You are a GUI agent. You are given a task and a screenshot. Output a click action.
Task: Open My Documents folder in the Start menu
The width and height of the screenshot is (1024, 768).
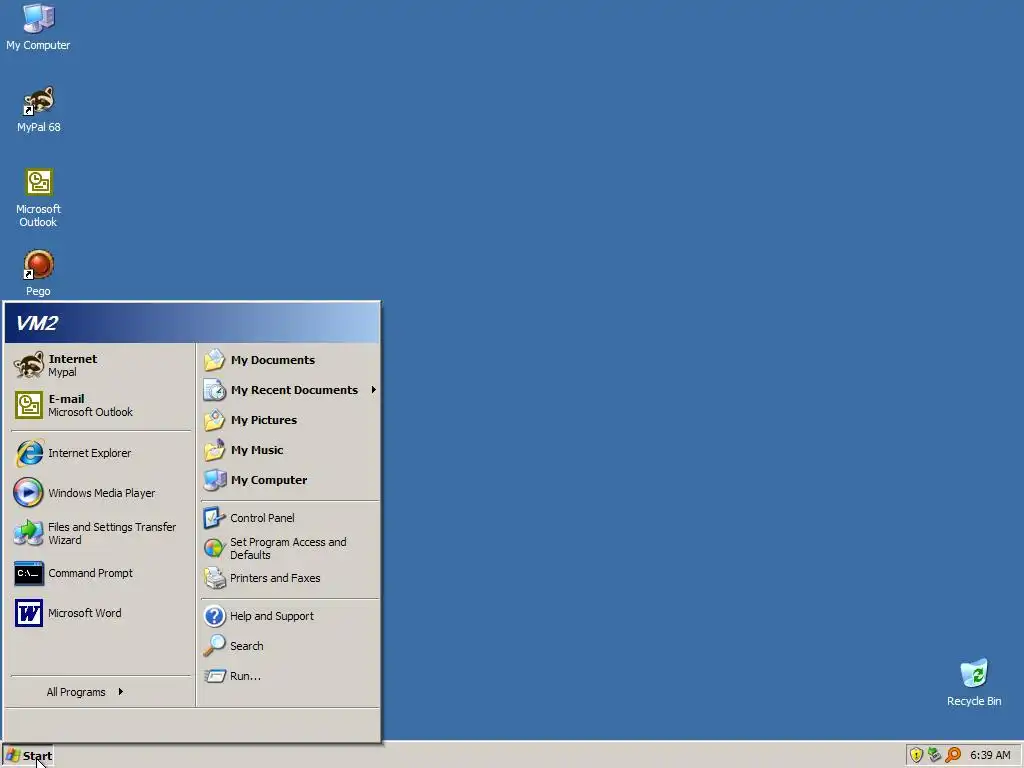click(290, 360)
